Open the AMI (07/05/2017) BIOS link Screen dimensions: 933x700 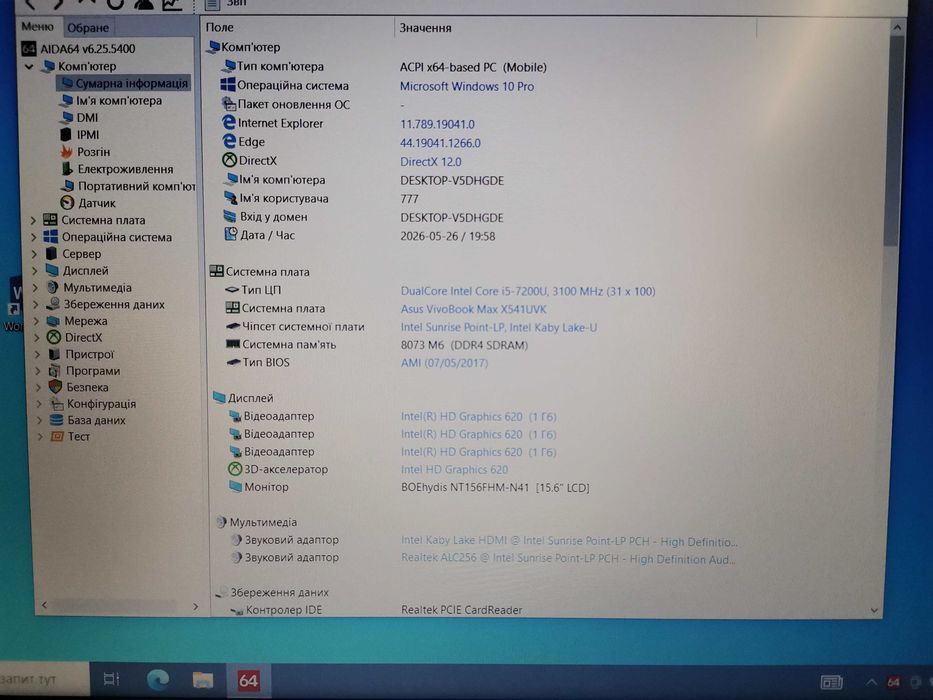tap(444, 363)
